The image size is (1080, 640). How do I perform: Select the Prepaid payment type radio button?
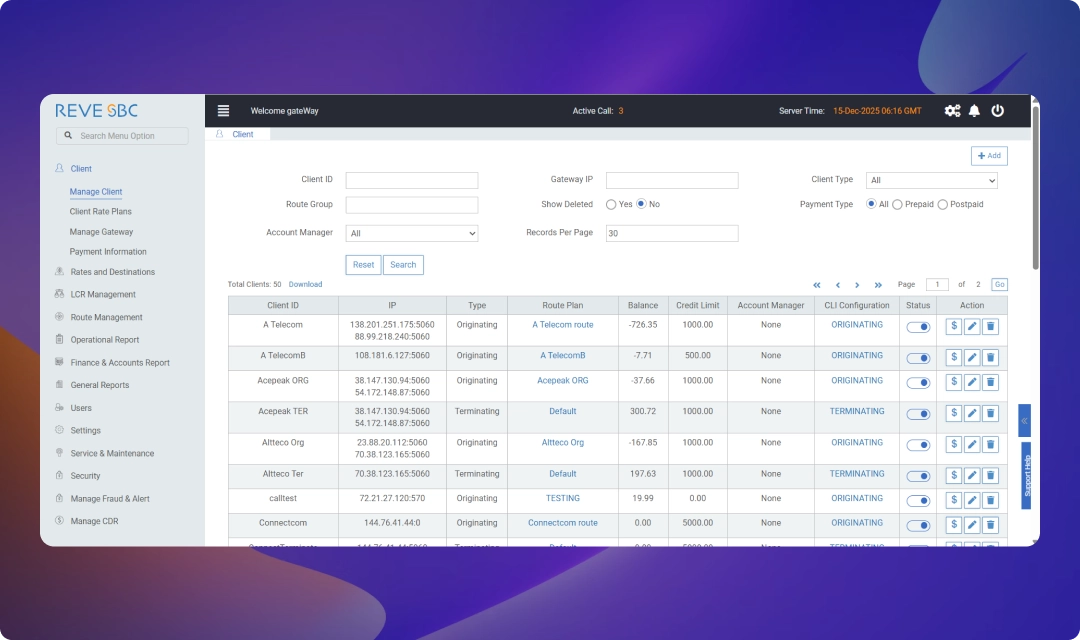pyautogui.click(x=897, y=204)
